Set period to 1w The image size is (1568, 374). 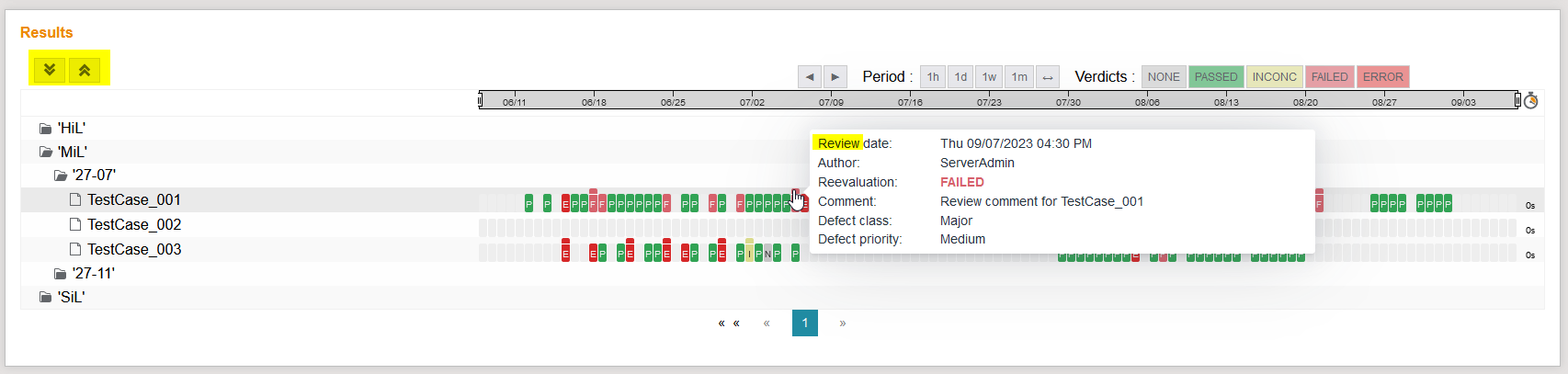tap(989, 77)
